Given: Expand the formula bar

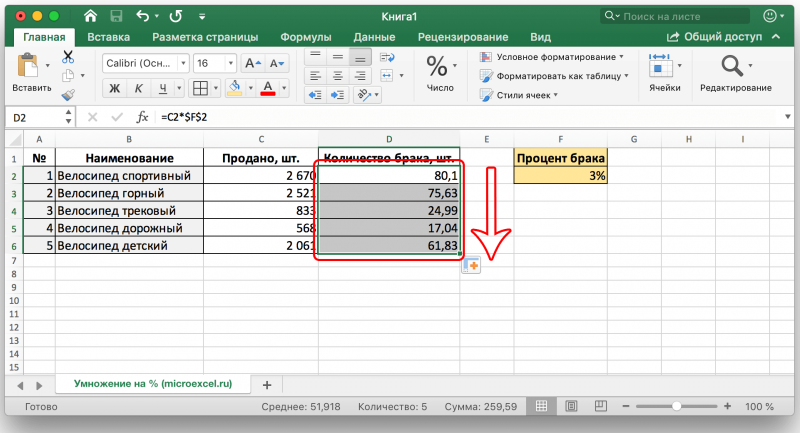Looking at the screenshot, I should [788, 117].
